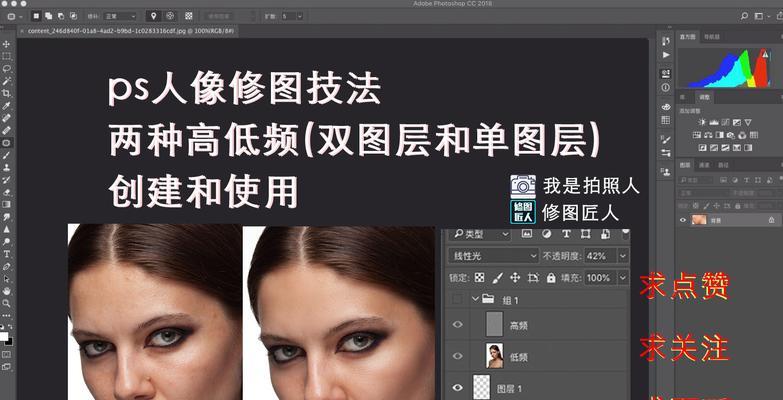Viewport: 783px width, 400px height.
Task: Add a Curves adjustment layer
Action: click(x=726, y=123)
